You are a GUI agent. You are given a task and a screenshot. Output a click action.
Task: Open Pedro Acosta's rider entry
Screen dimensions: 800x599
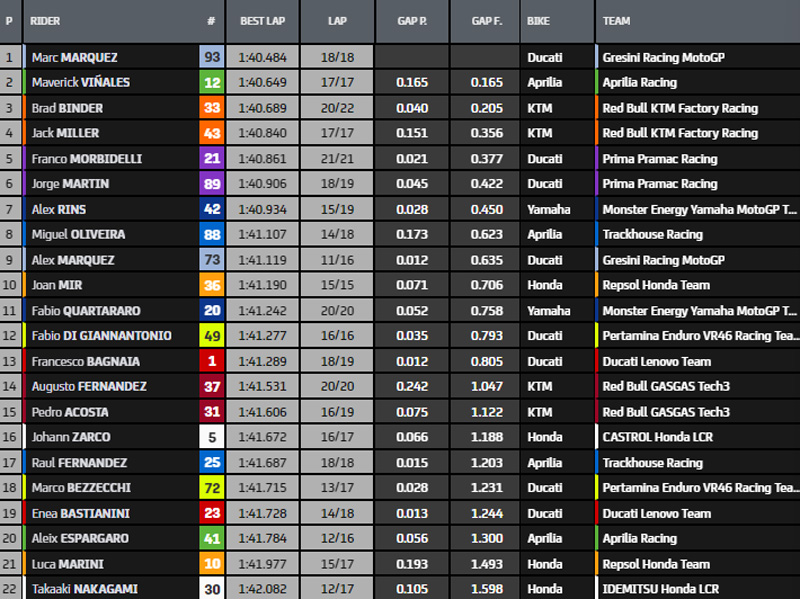tap(70, 412)
